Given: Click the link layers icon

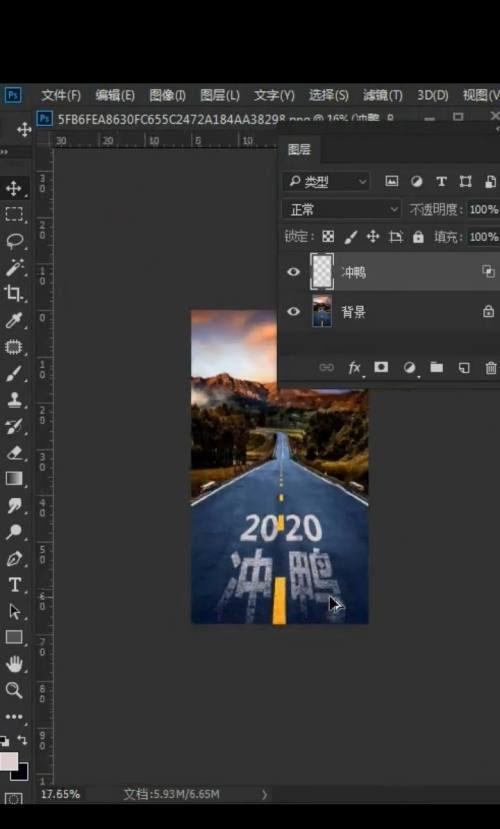Looking at the screenshot, I should (x=327, y=367).
